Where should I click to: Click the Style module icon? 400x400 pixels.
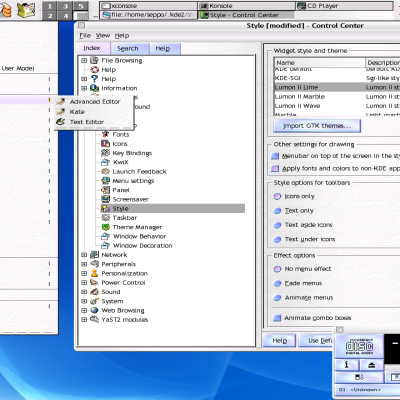tap(106, 208)
